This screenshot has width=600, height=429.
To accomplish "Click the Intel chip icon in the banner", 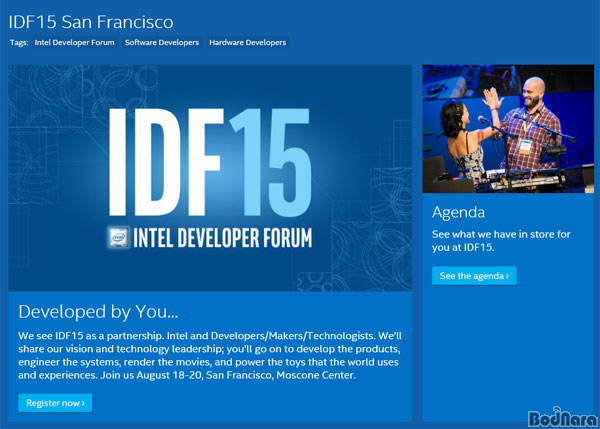I will click(x=118, y=237).
